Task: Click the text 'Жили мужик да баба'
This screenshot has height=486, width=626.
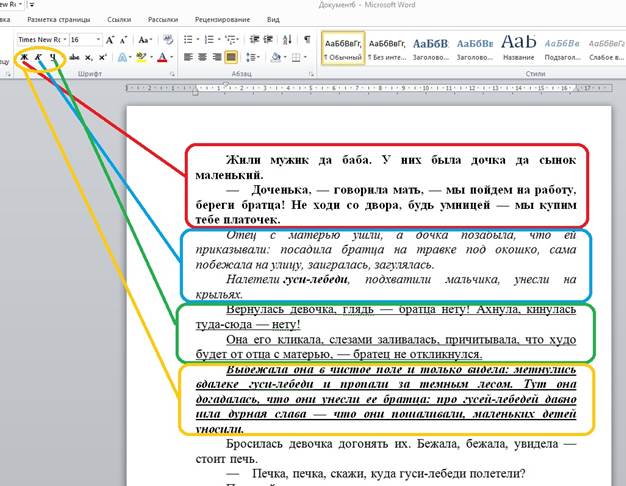Action: tap(299, 160)
